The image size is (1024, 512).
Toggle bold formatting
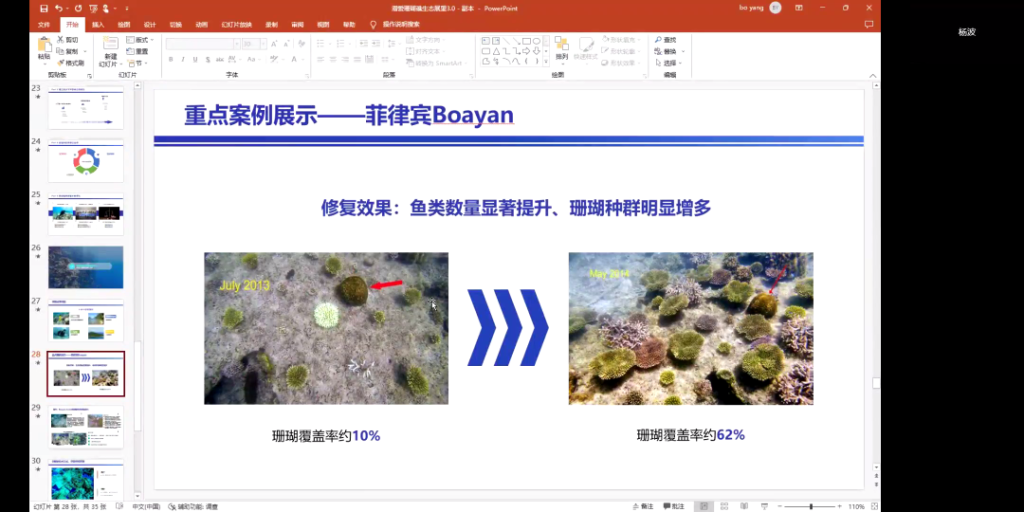[171, 59]
